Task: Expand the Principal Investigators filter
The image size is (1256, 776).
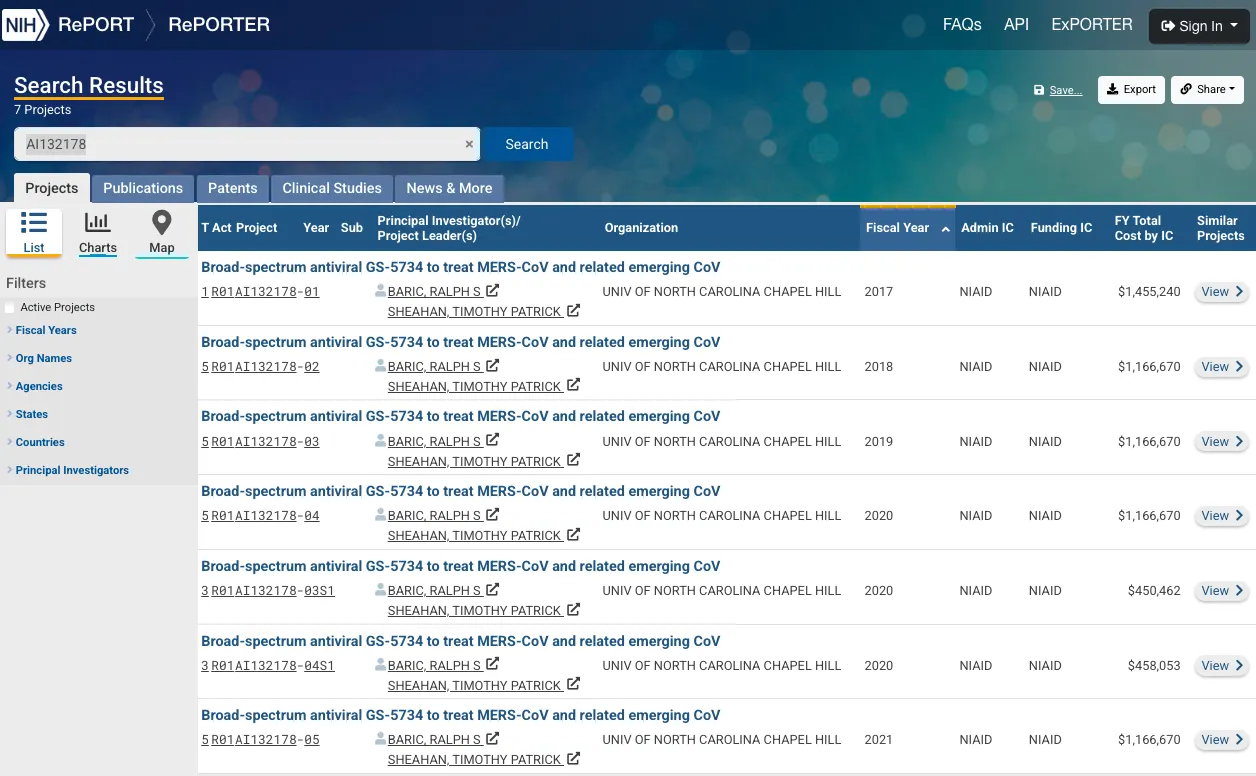Action: [x=72, y=470]
